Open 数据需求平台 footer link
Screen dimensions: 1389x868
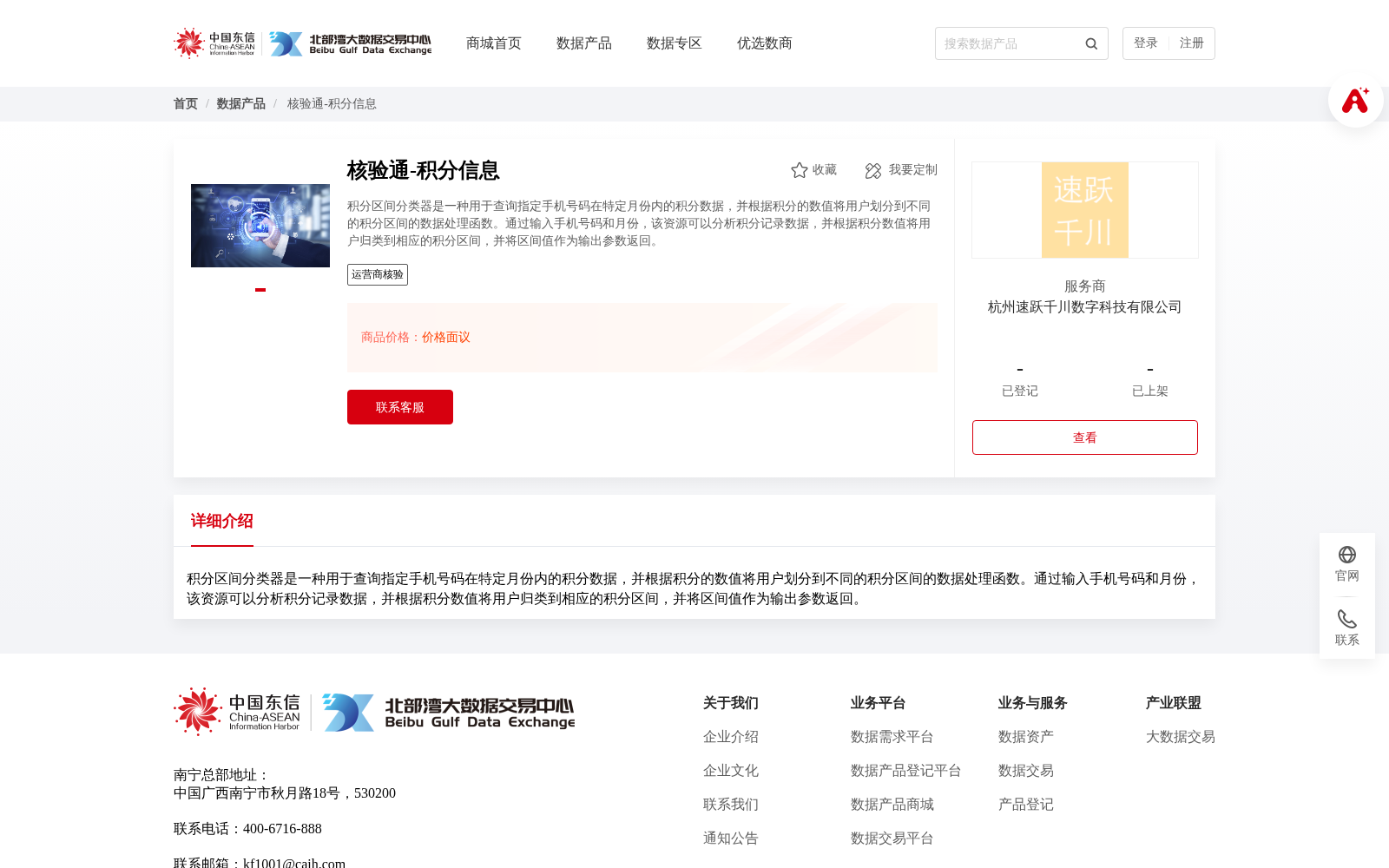point(892,737)
